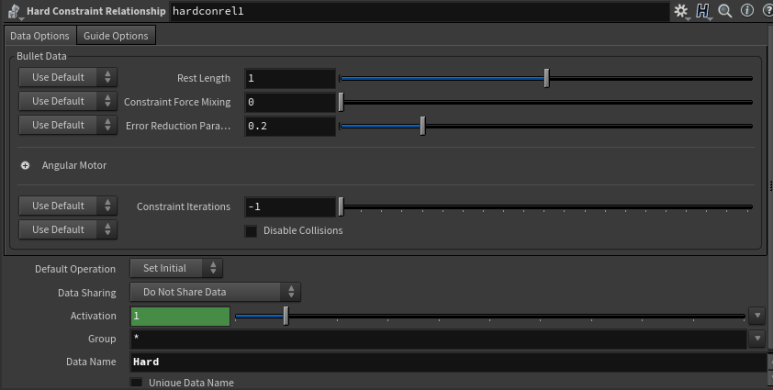Viewport: 773px width, 390px height.
Task: Click the Error Reduction Para... label
Action: pos(178,126)
